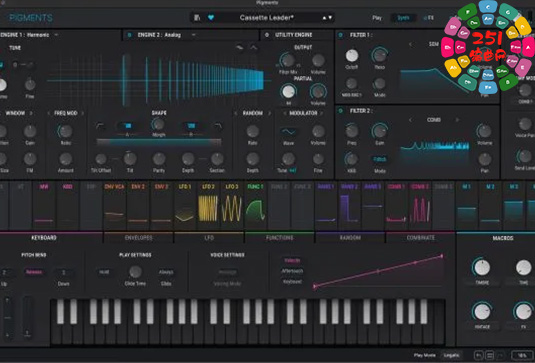535x363 pixels.
Task: Open the Combinate tab
Action: (x=420, y=237)
